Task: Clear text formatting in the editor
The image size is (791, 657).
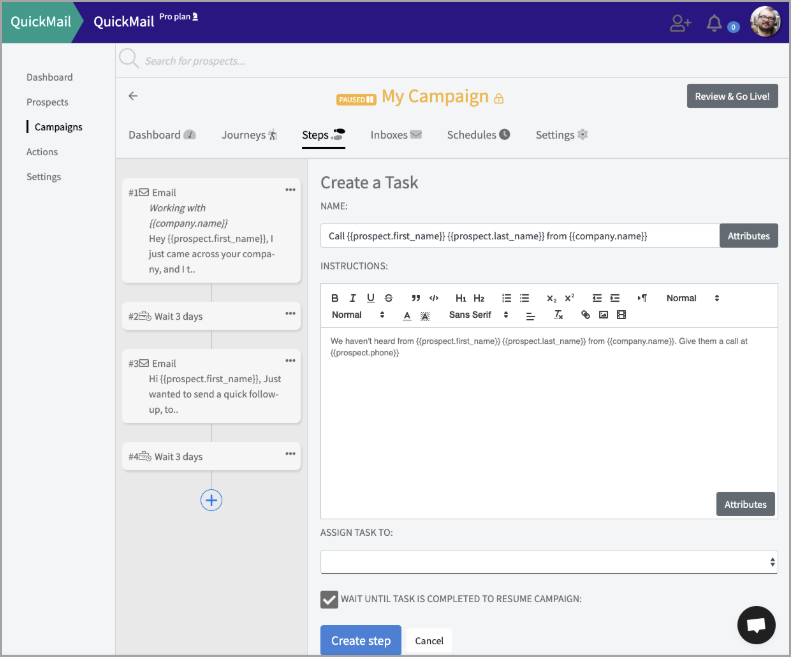Action: click(559, 315)
